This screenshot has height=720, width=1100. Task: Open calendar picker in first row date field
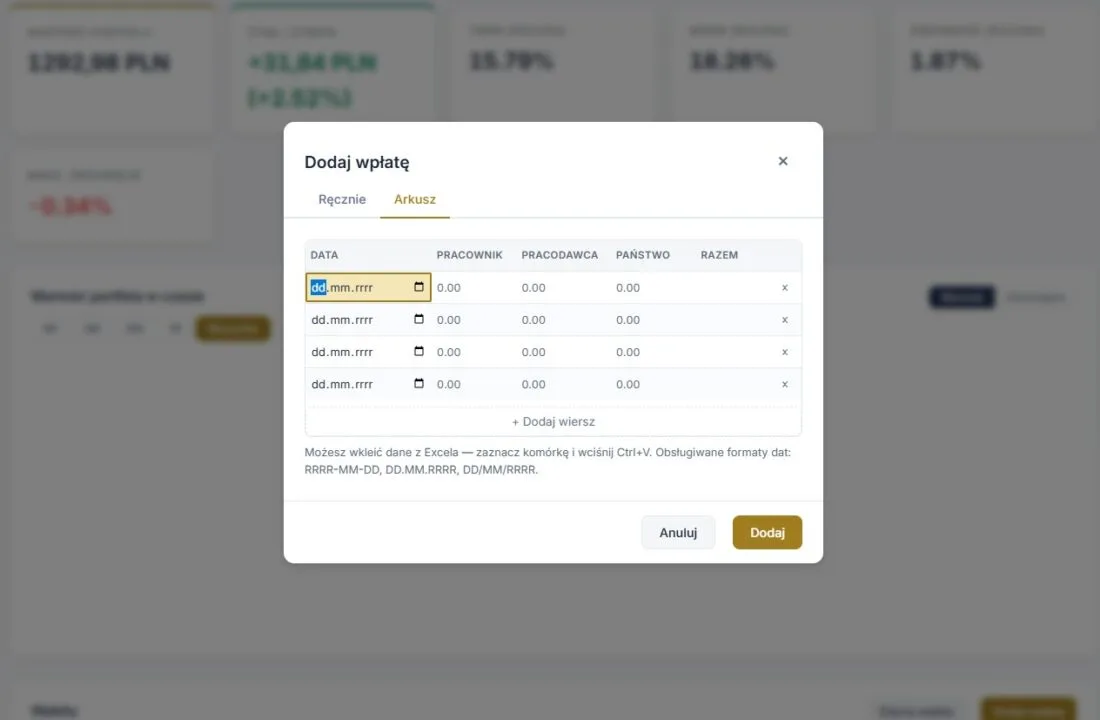[x=419, y=288]
